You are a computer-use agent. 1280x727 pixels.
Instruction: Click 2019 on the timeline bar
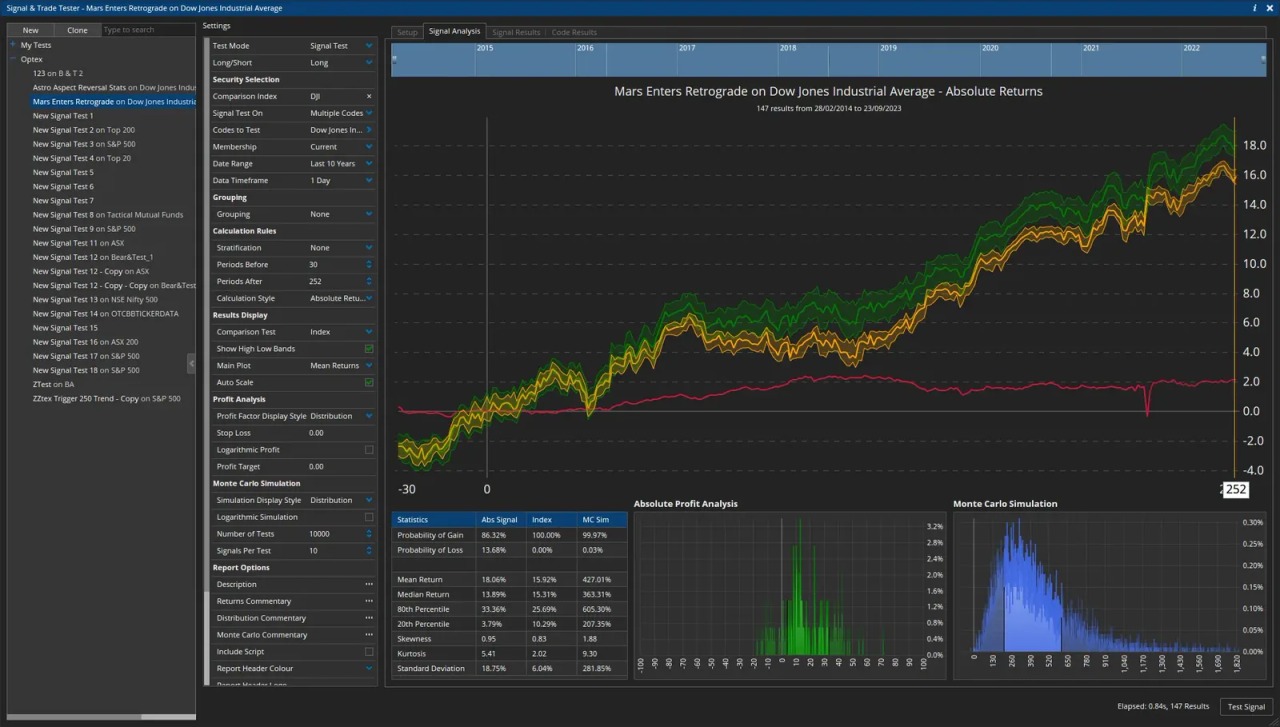pos(888,48)
